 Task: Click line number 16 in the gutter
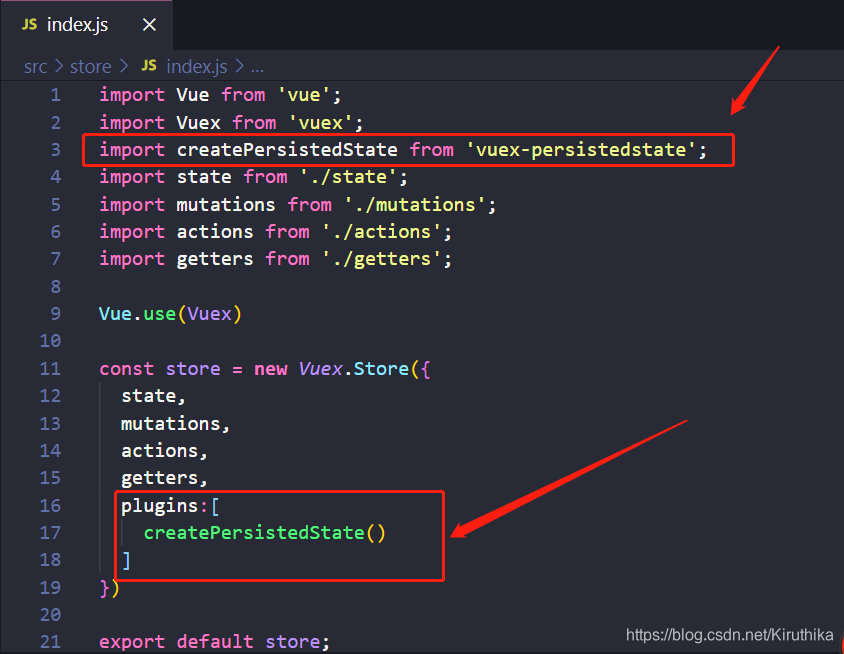[51, 505]
